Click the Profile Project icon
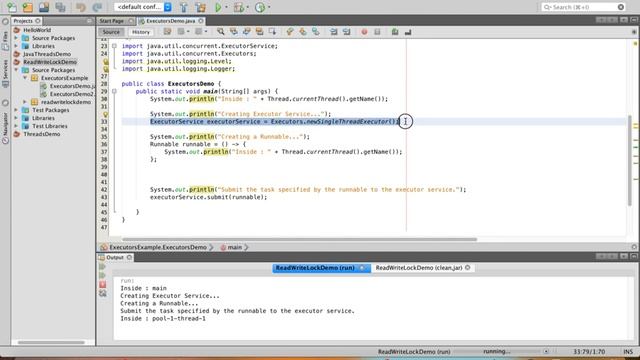The width and height of the screenshot is (640, 360). (x=260, y=7)
